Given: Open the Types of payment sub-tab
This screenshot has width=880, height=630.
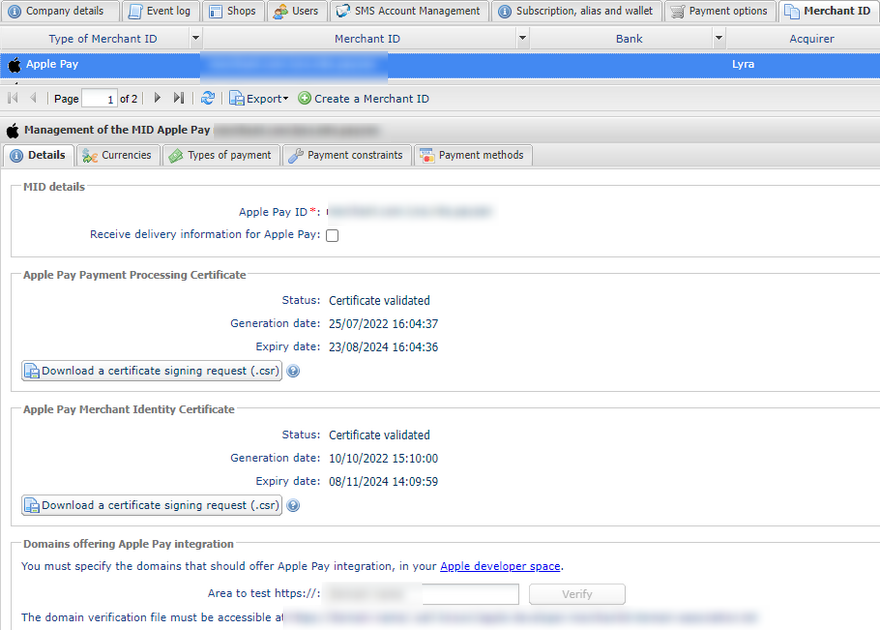Looking at the screenshot, I should [221, 155].
